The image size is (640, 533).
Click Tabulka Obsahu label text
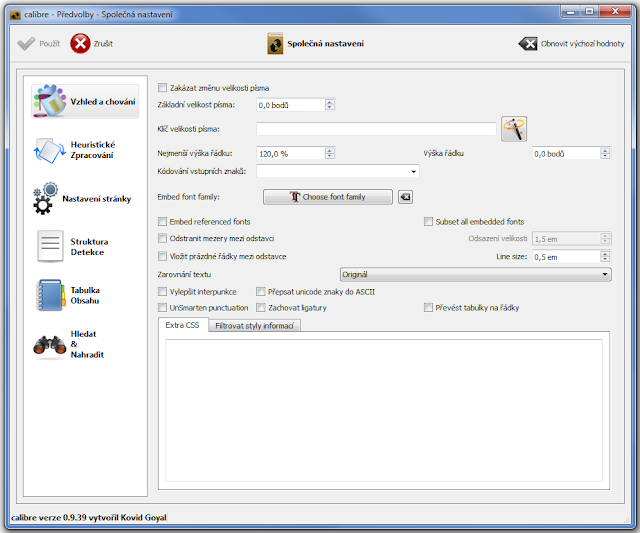coord(85,295)
